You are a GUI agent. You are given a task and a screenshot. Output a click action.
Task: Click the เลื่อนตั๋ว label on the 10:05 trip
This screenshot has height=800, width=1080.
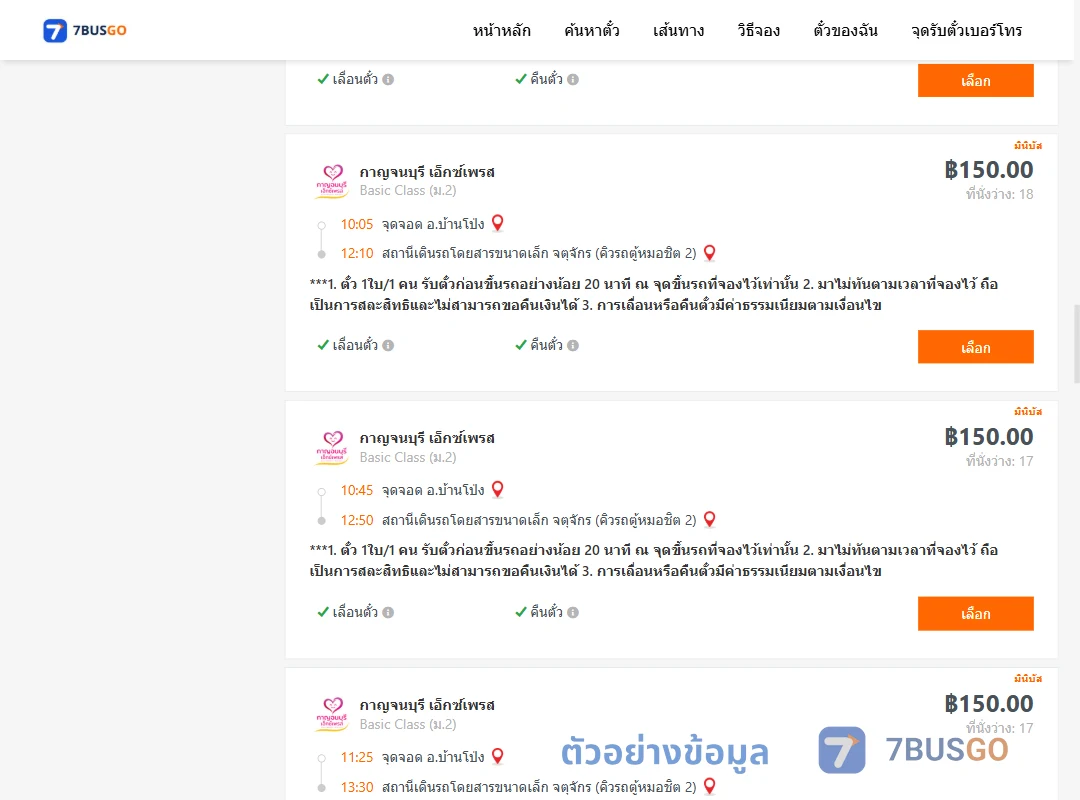tap(355, 345)
